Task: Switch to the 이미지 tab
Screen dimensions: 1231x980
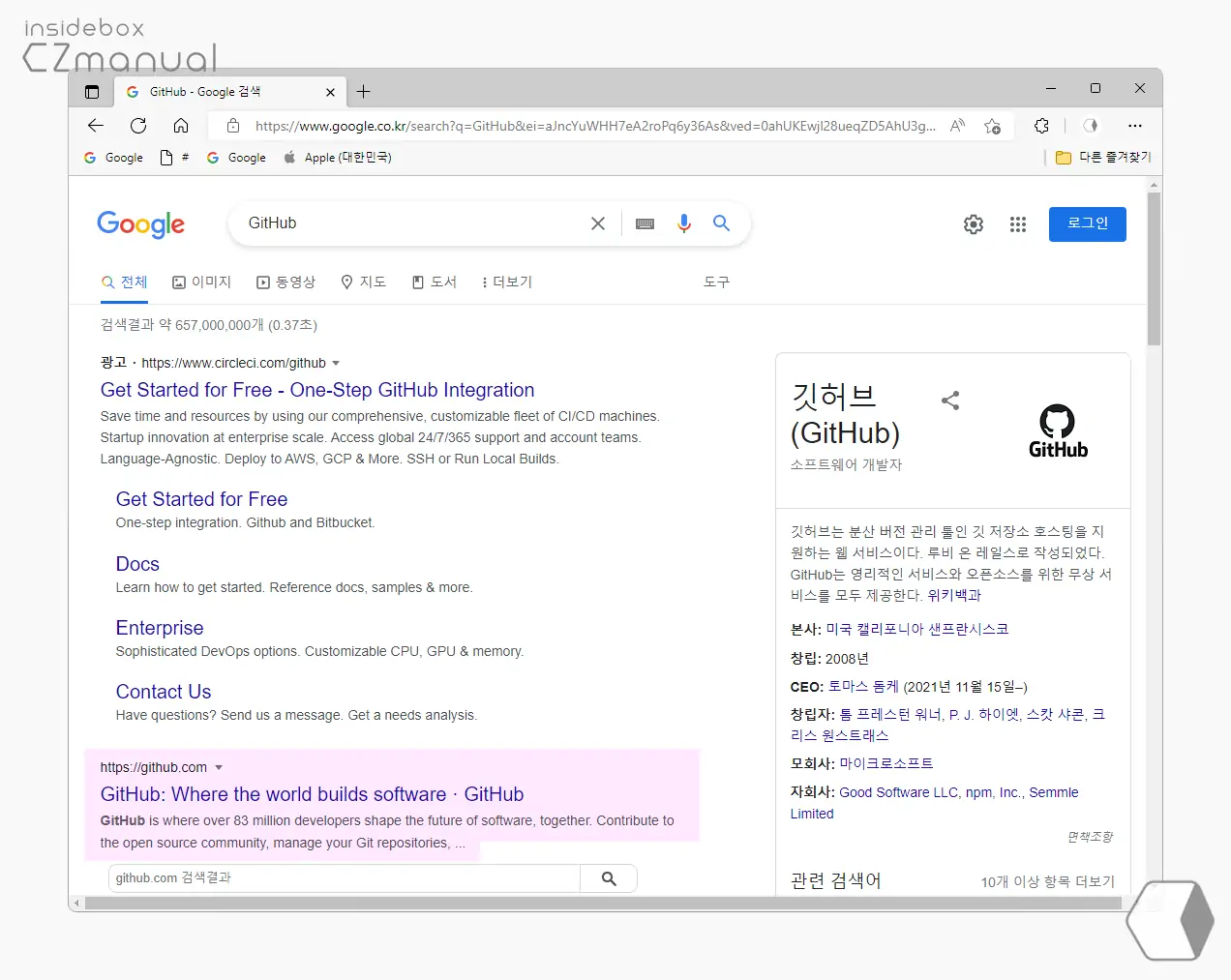Action: pyautogui.click(x=201, y=282)
